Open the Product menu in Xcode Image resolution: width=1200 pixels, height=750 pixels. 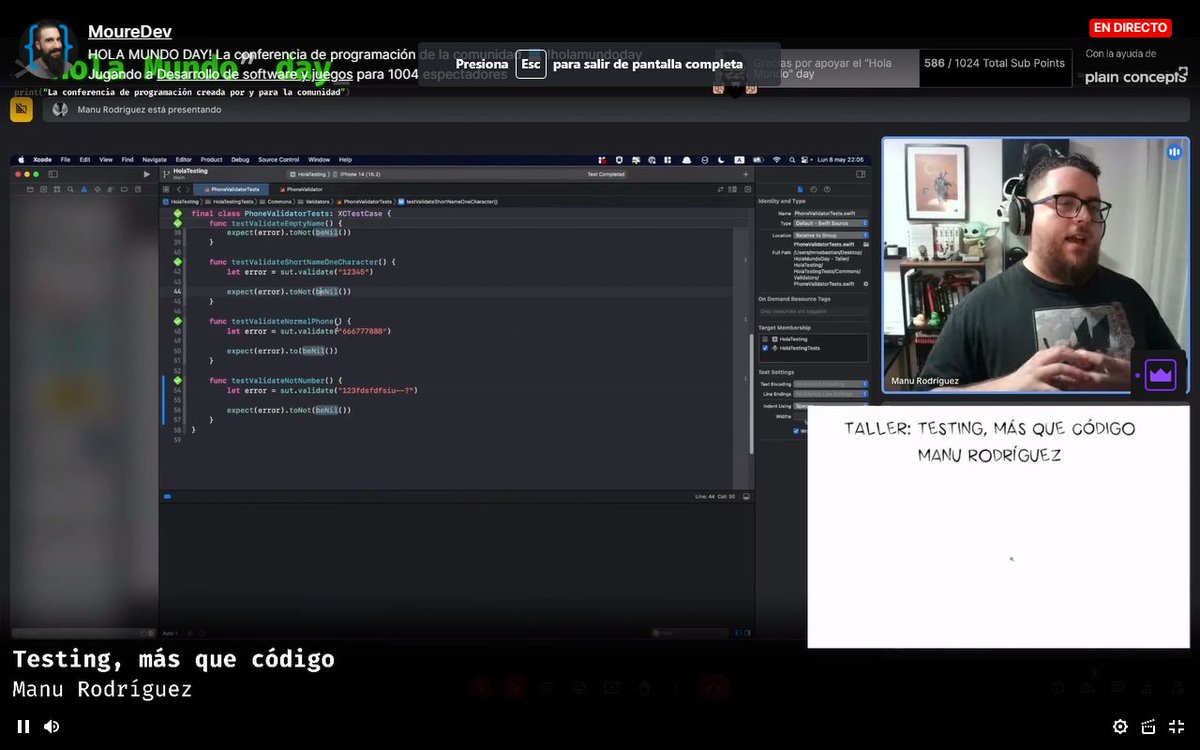tap(212, 160)
